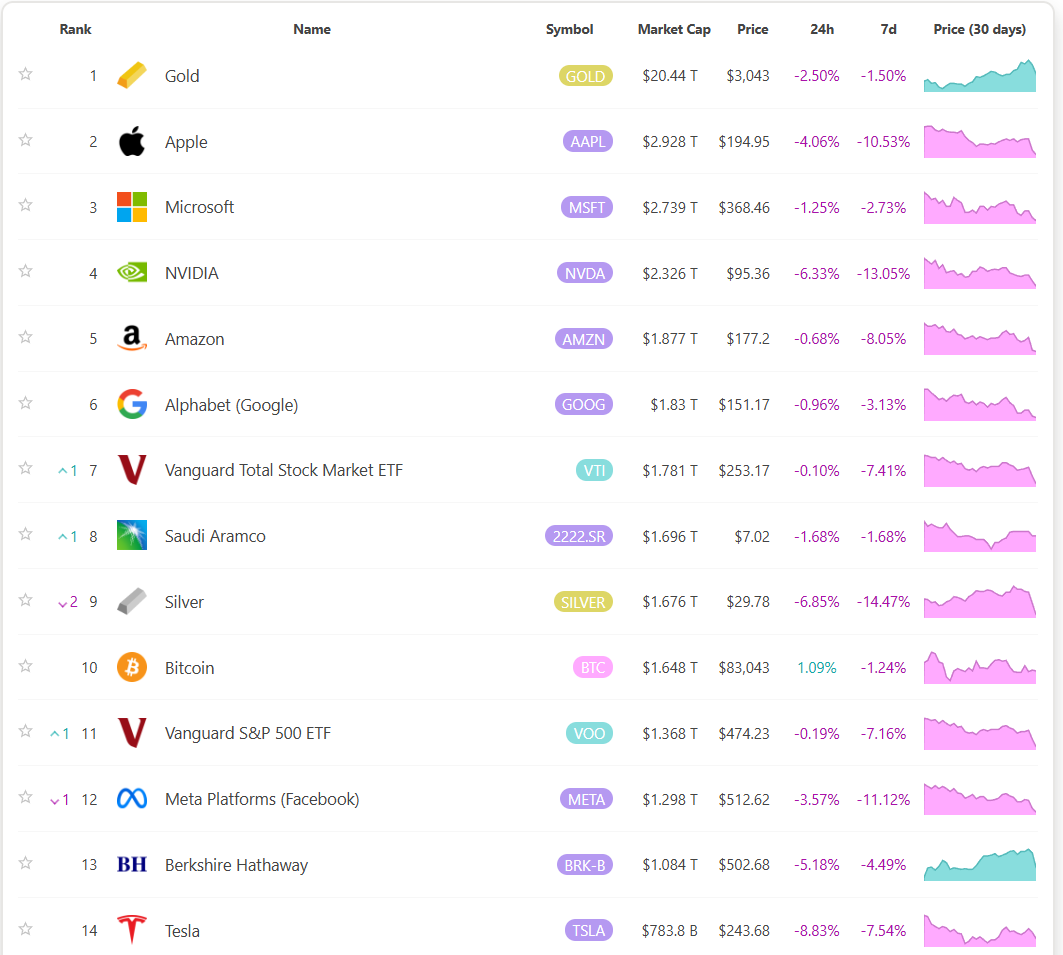Screen dimensions: 1063x955
Task: Click the gold bar icon beside Gold
Action: coord(131,75)
